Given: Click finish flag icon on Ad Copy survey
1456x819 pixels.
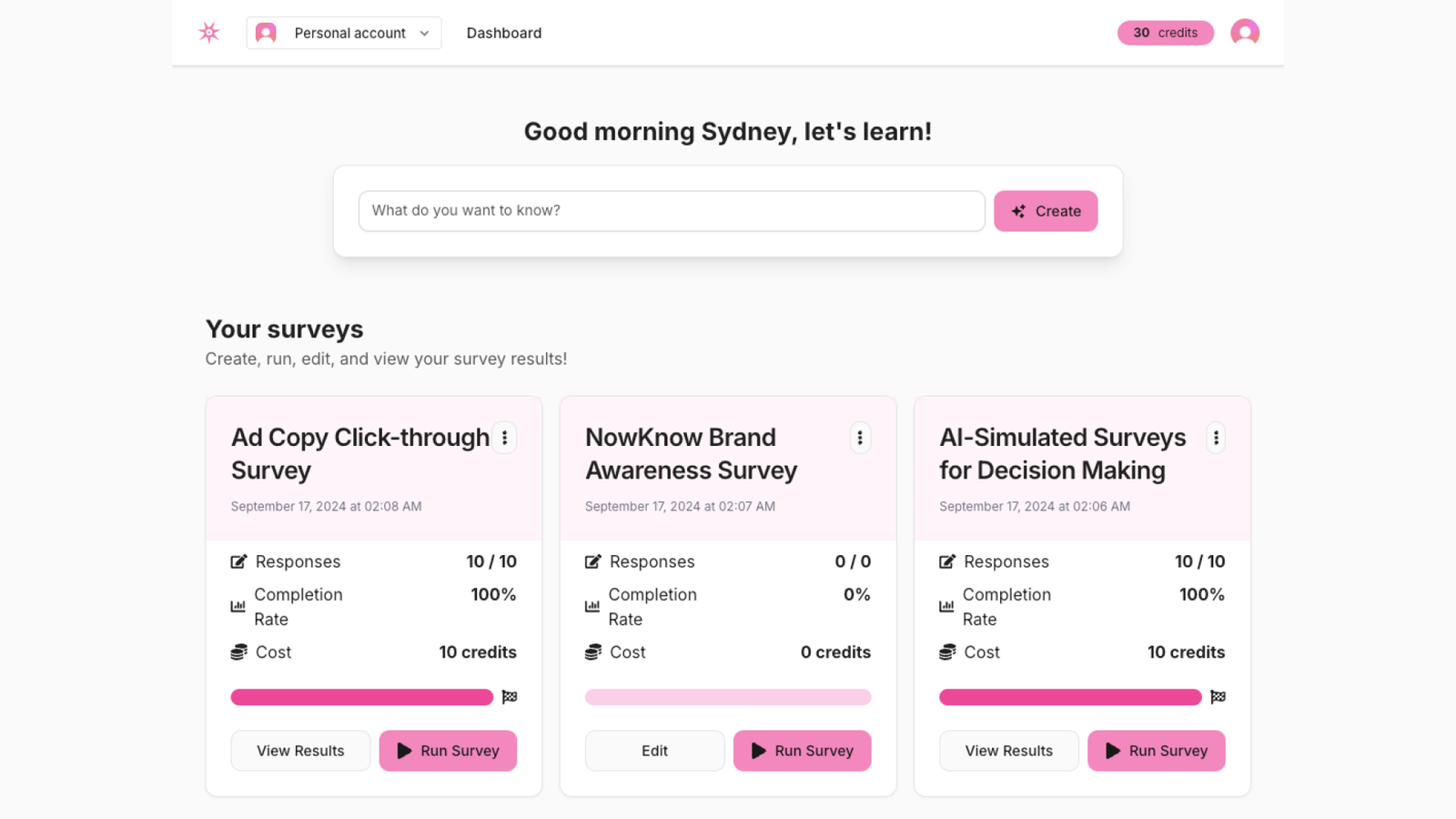Looking at the screenshot, I should [x=510, y=697].
